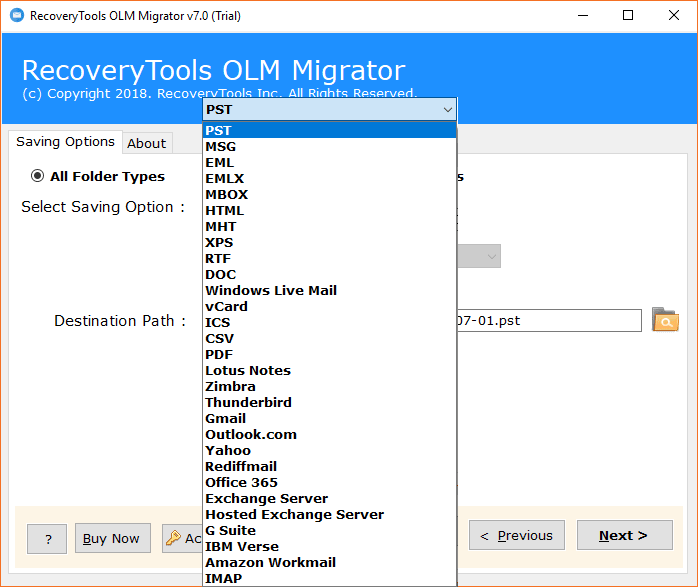Select MHT list entry

329,227
